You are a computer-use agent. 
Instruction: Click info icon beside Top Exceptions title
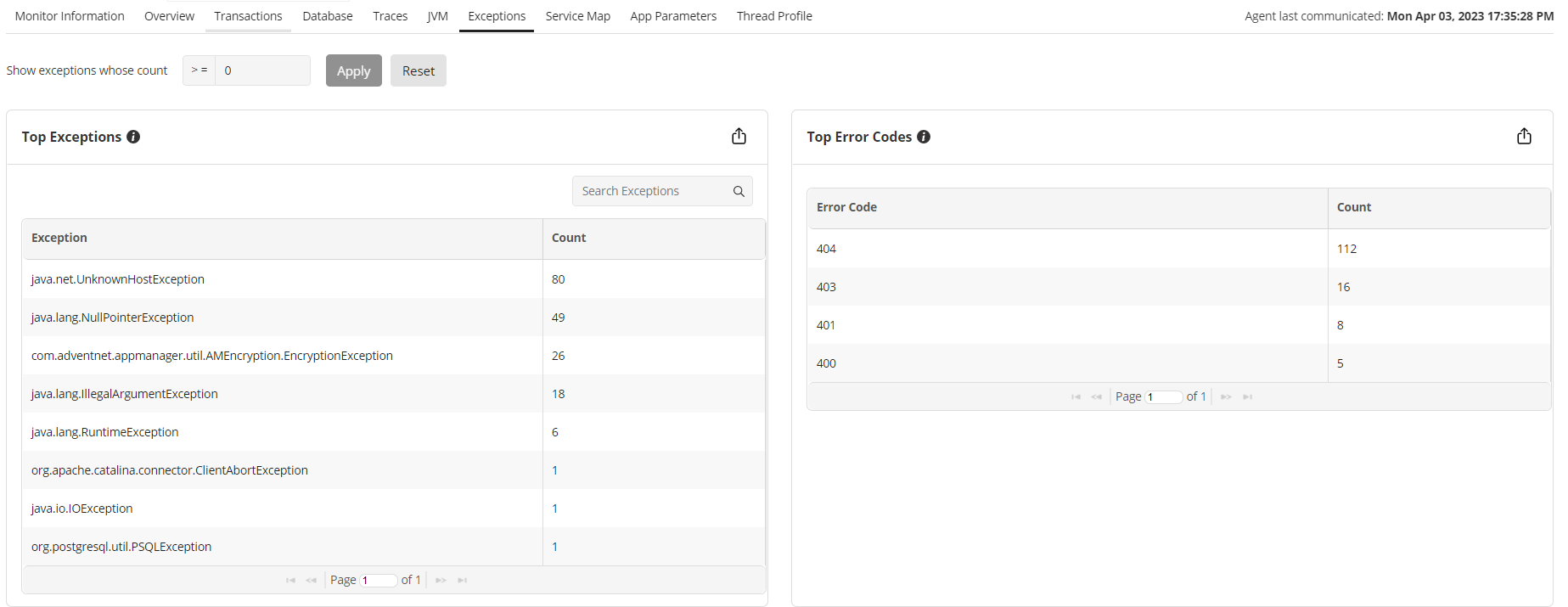[133, 137]
